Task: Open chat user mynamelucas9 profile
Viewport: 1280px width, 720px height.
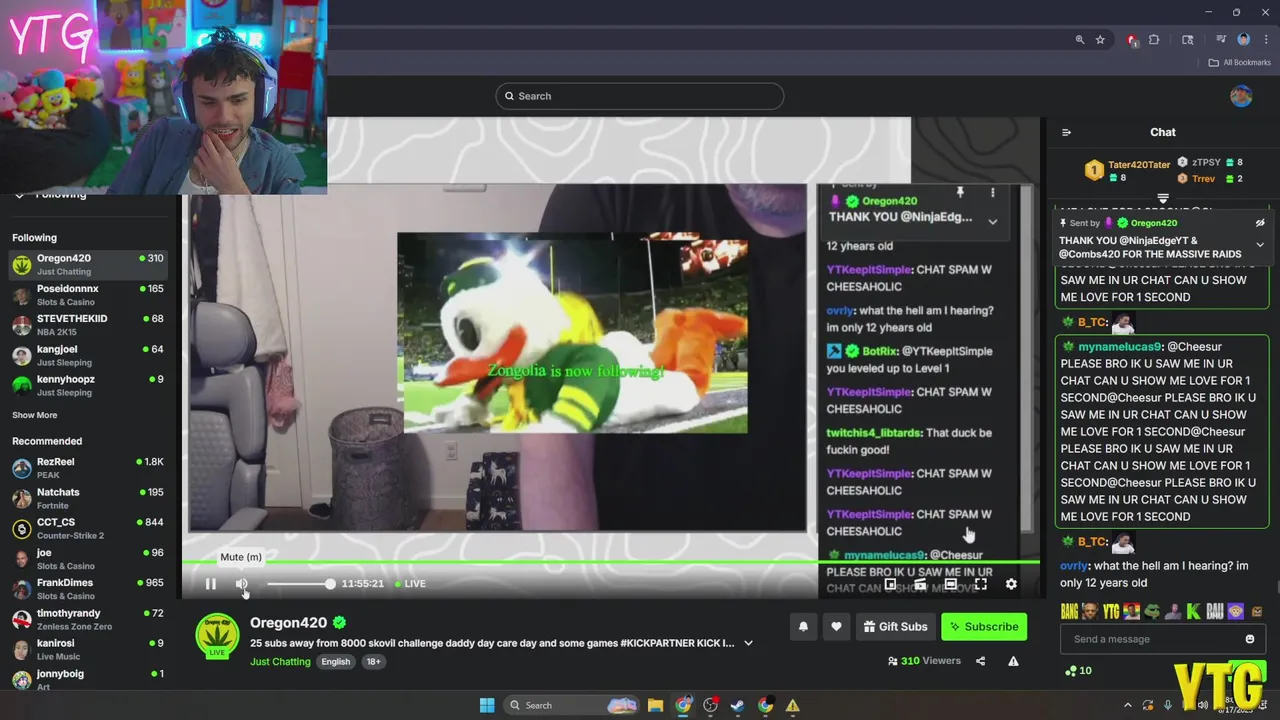Action: point(1120,346)
